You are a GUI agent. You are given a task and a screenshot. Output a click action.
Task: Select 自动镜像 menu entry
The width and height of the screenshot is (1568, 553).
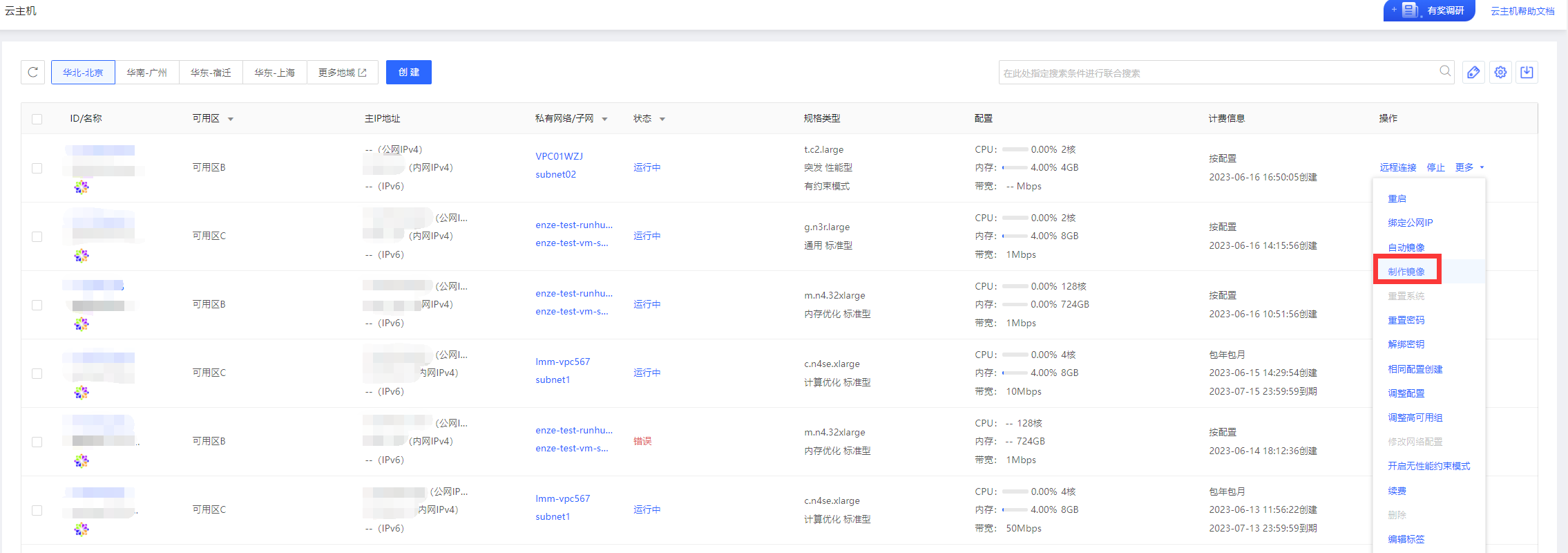(1406, 247)
